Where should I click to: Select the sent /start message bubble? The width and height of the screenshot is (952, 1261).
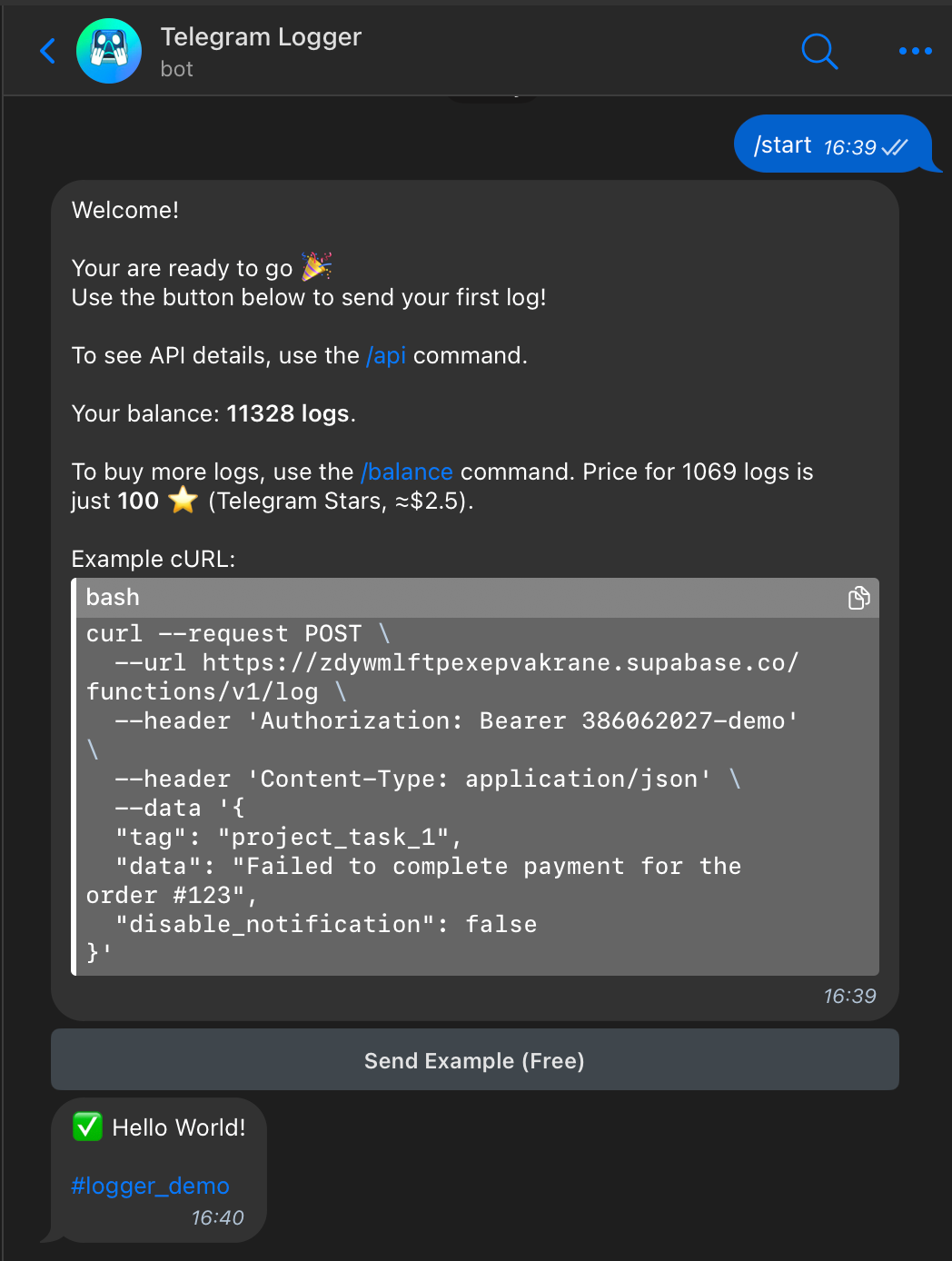(832, 144)
